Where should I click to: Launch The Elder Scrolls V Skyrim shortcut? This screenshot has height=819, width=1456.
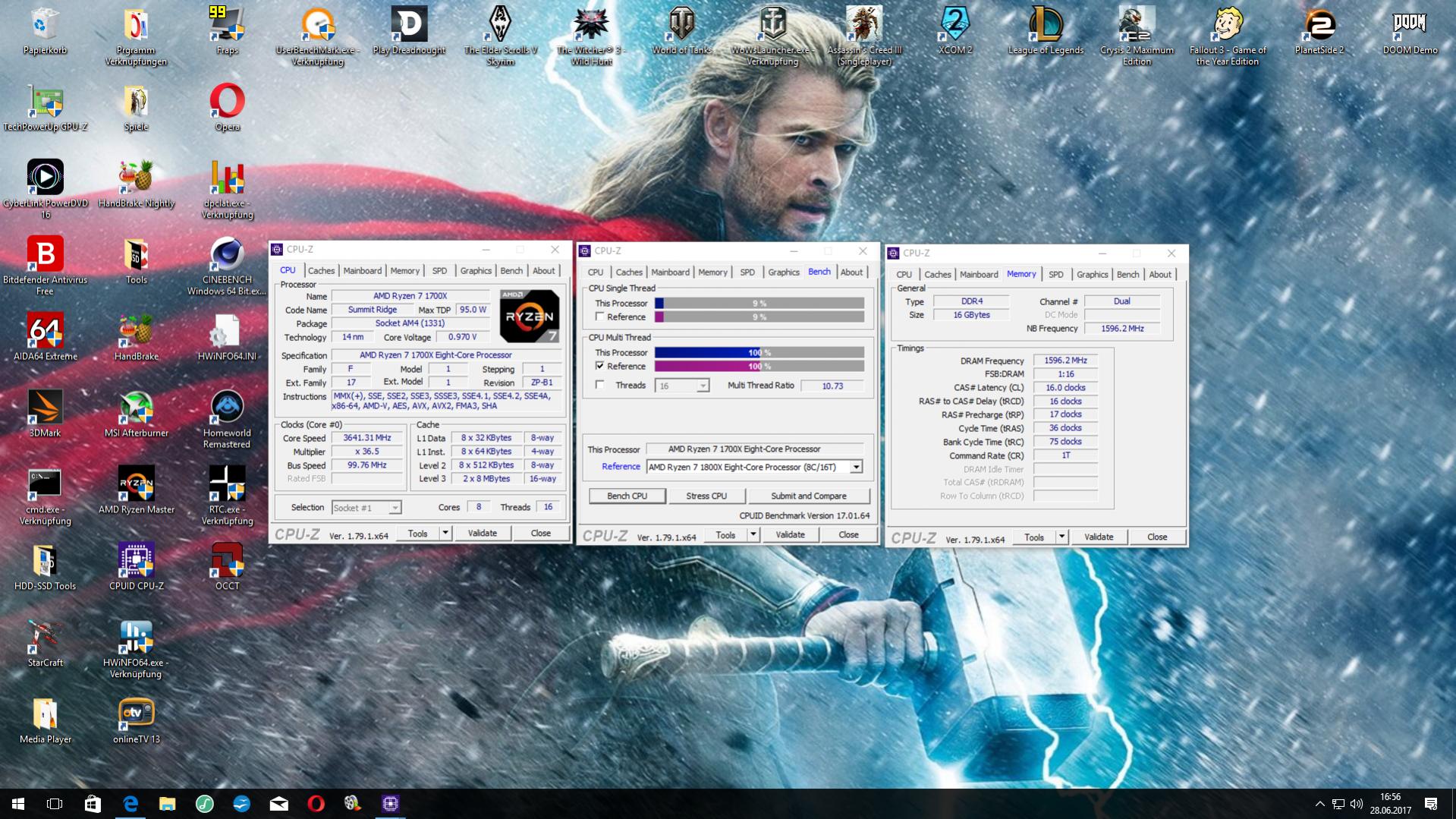[x=500, y=36]
